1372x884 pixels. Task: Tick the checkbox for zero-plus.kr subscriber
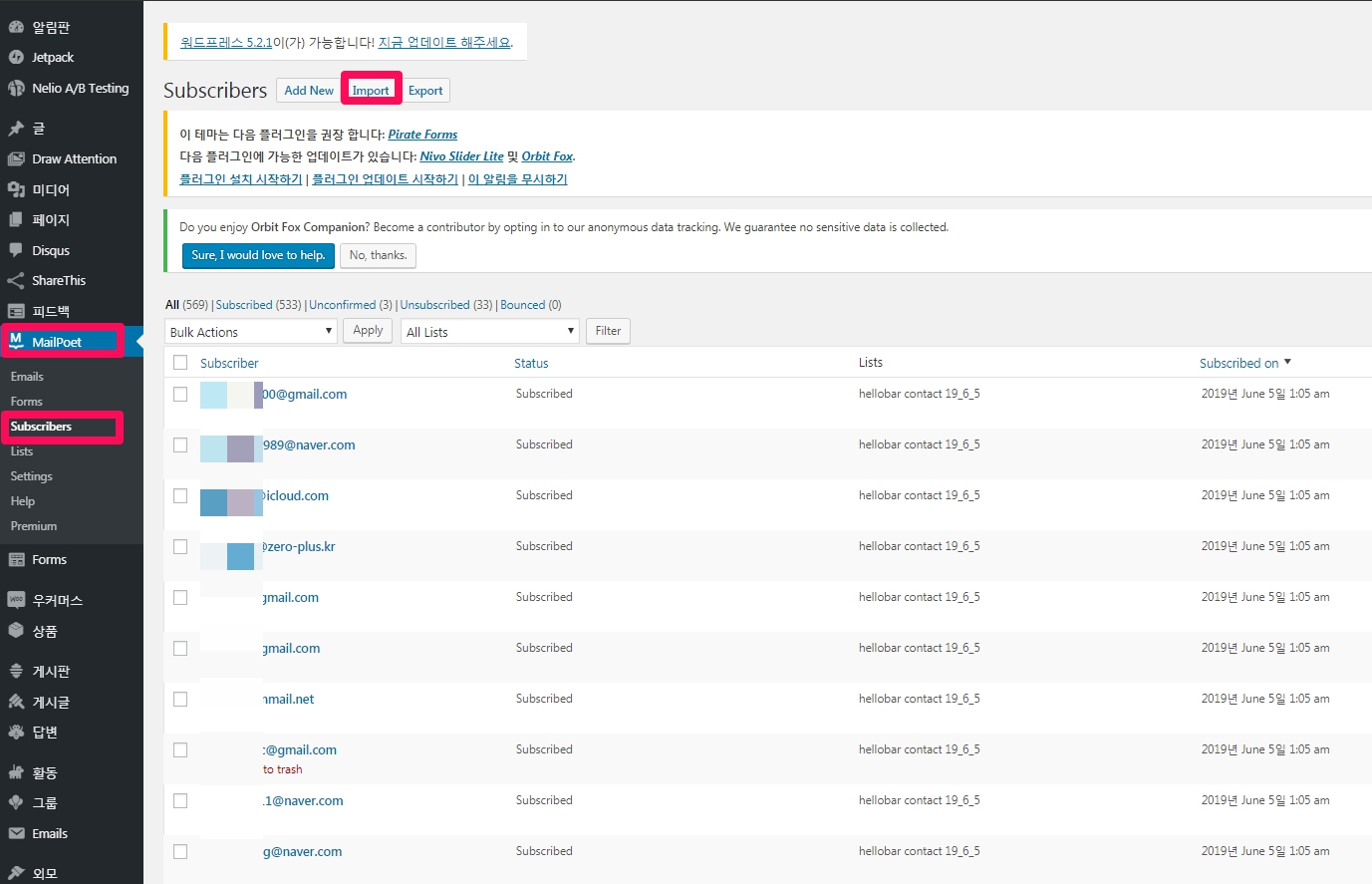[180, 547]
